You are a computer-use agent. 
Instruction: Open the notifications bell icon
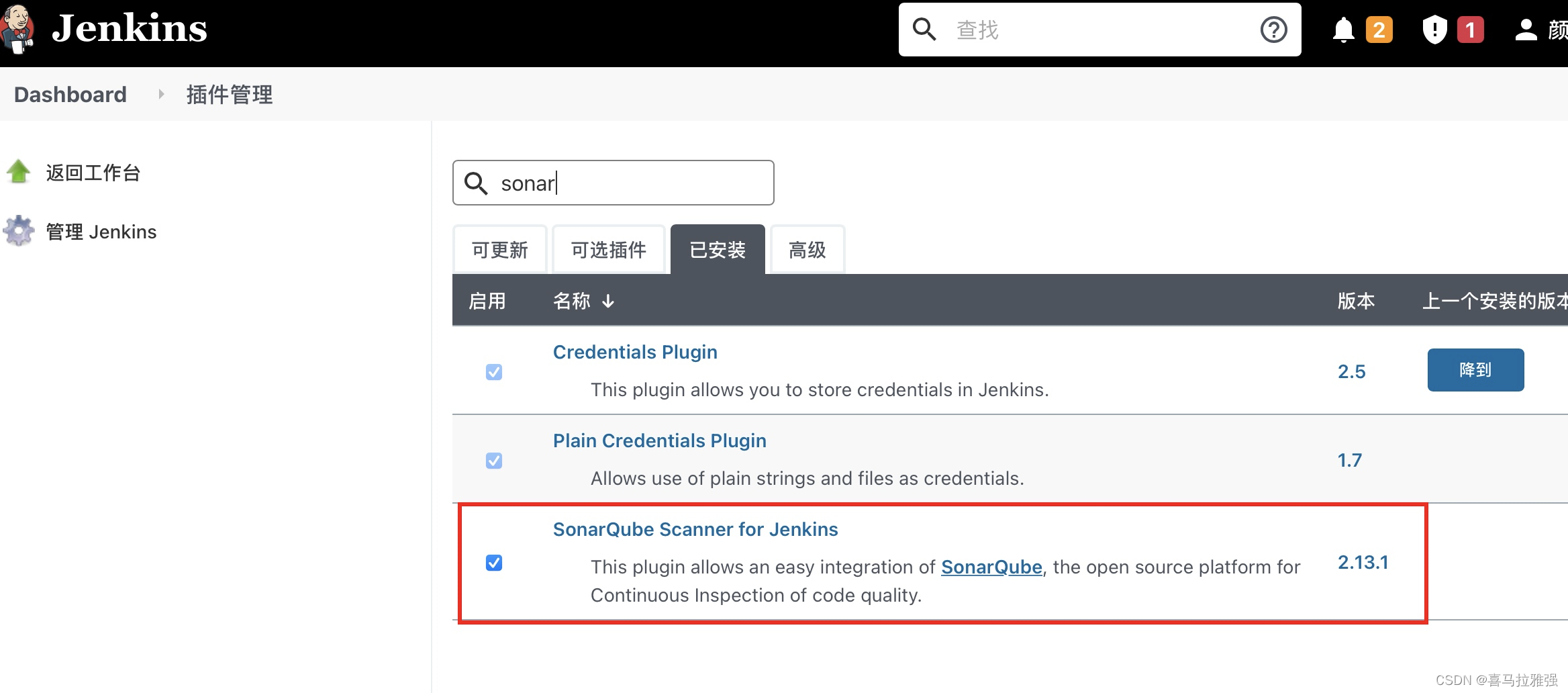[x=1343, y=30]
